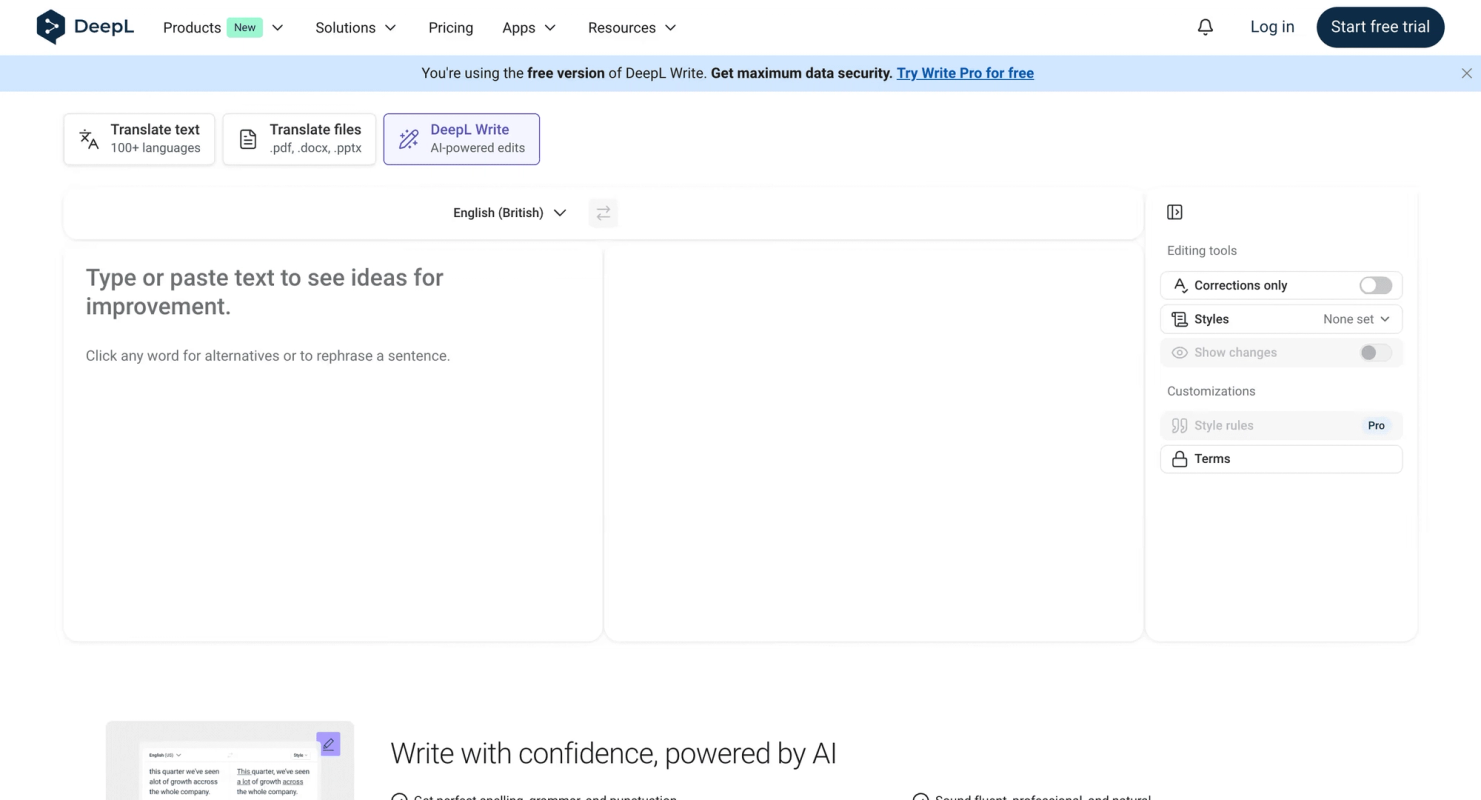Click the demo preview thumbnail image
Screen dimensions: 1481x800
coord(230,761)
